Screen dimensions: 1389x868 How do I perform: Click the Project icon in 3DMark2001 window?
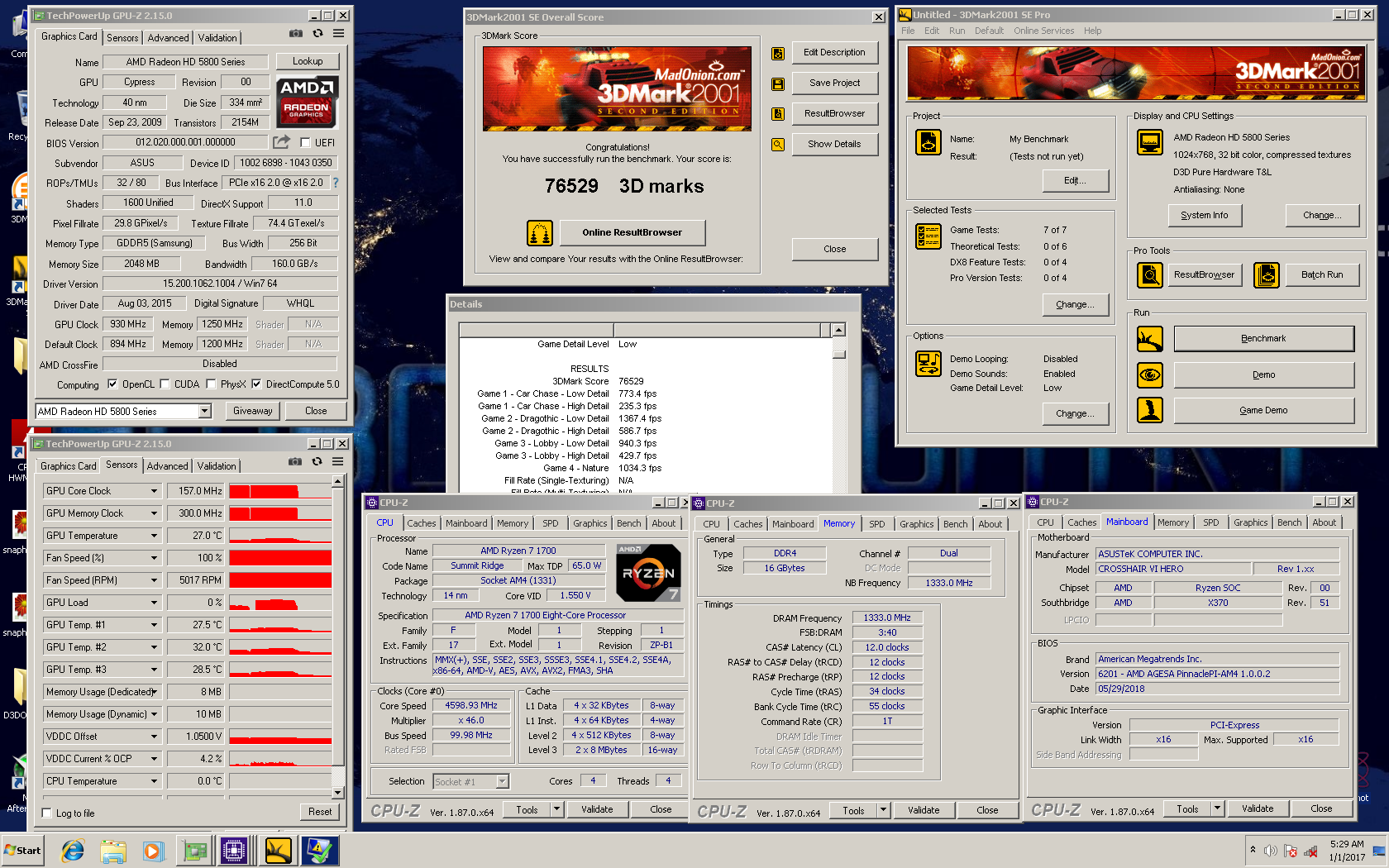[928, 142]
